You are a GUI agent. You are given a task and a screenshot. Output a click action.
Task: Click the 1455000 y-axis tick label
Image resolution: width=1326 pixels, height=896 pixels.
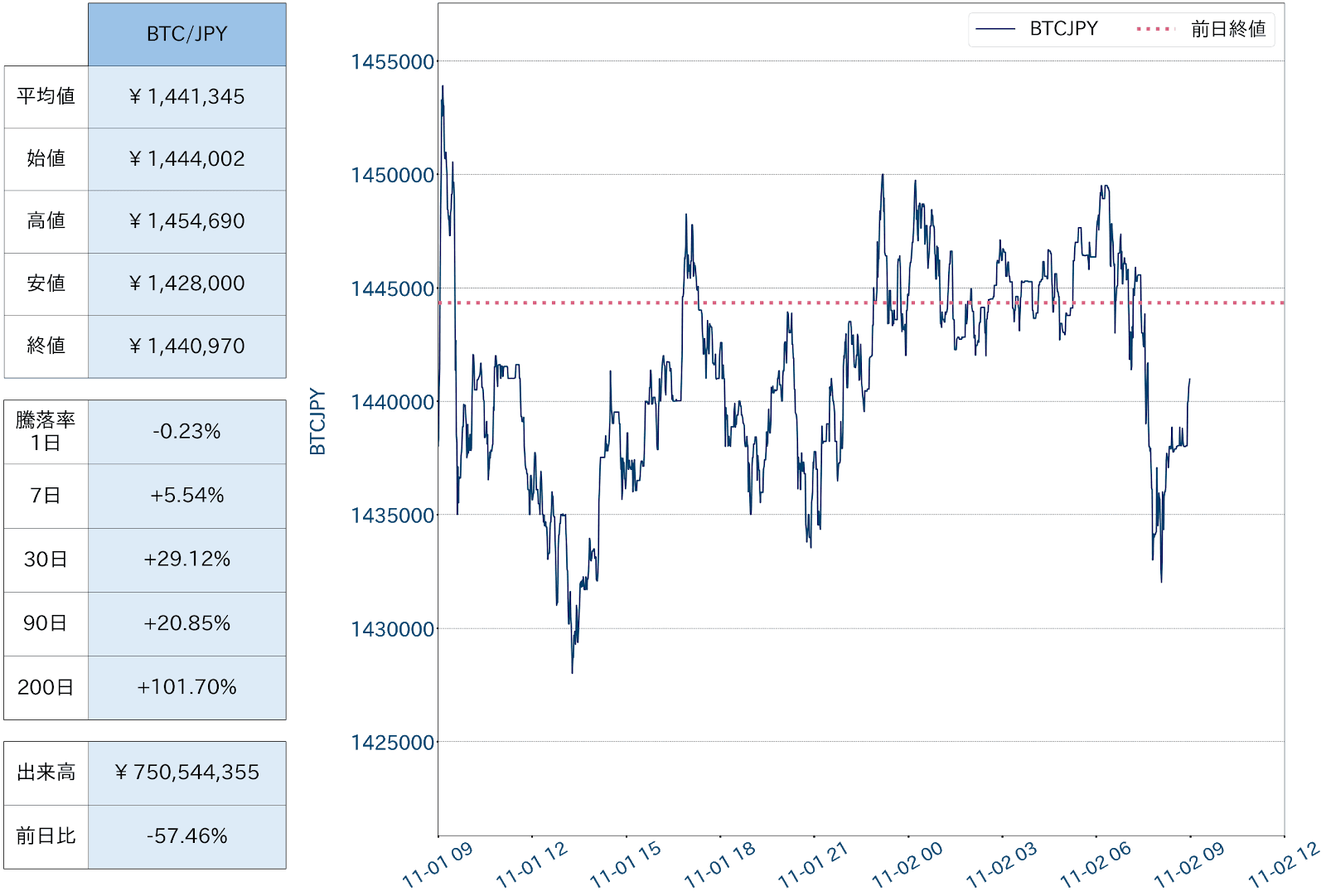[x=393, y=62]
